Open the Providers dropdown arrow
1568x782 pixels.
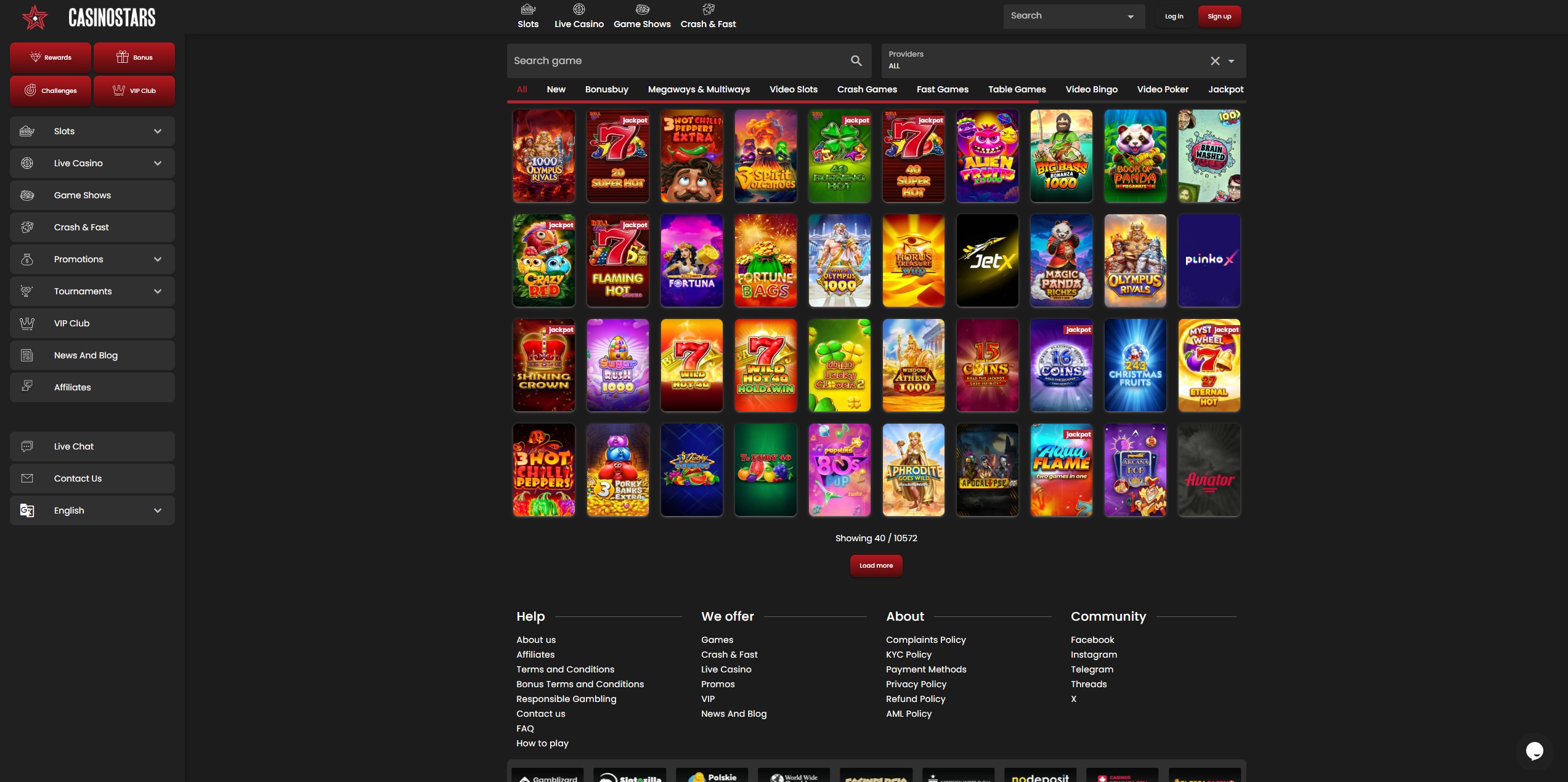pos(1231,61)
